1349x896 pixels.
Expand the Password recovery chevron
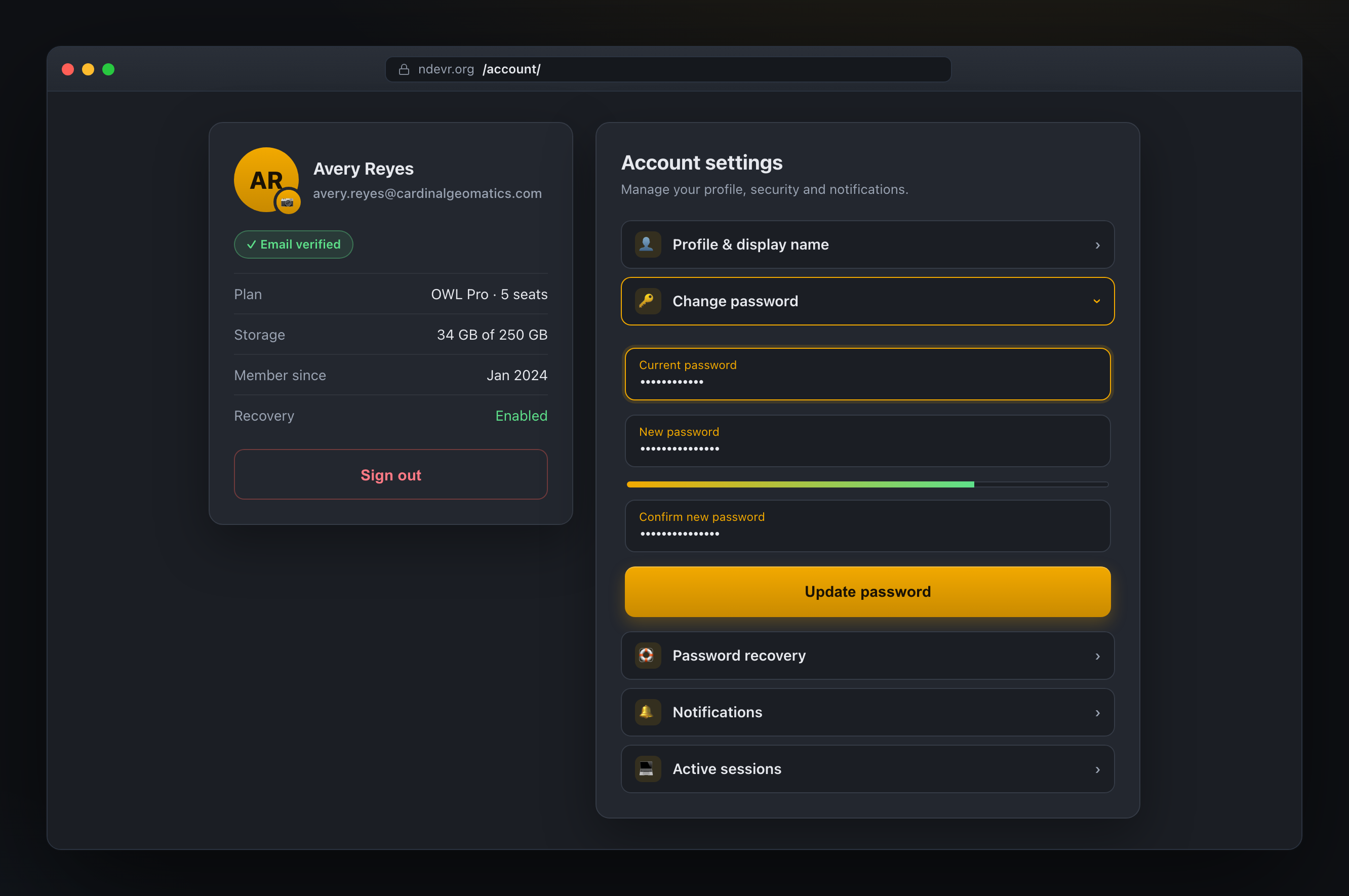pos(1097,656)
